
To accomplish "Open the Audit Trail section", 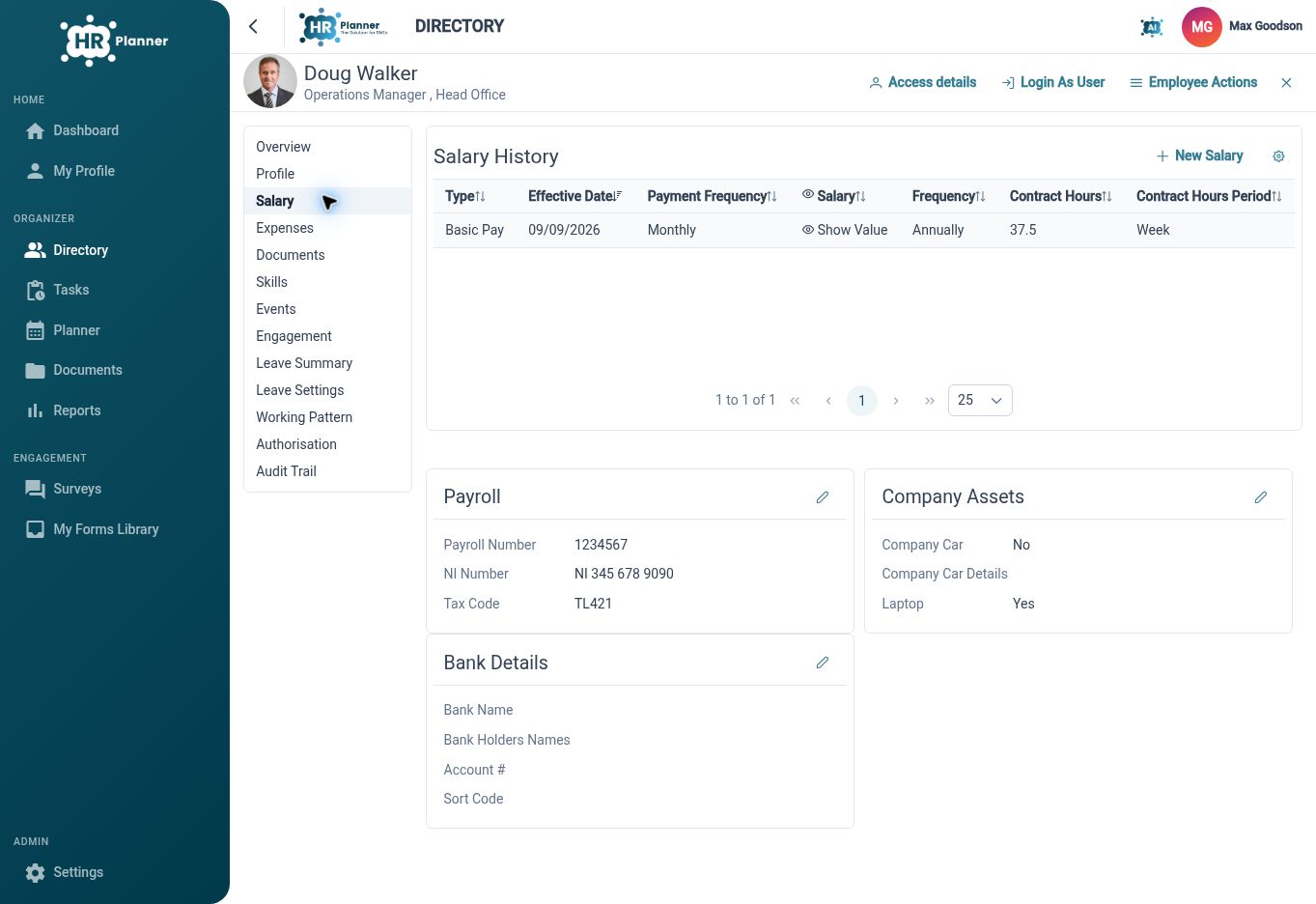I will pos(327,471).
